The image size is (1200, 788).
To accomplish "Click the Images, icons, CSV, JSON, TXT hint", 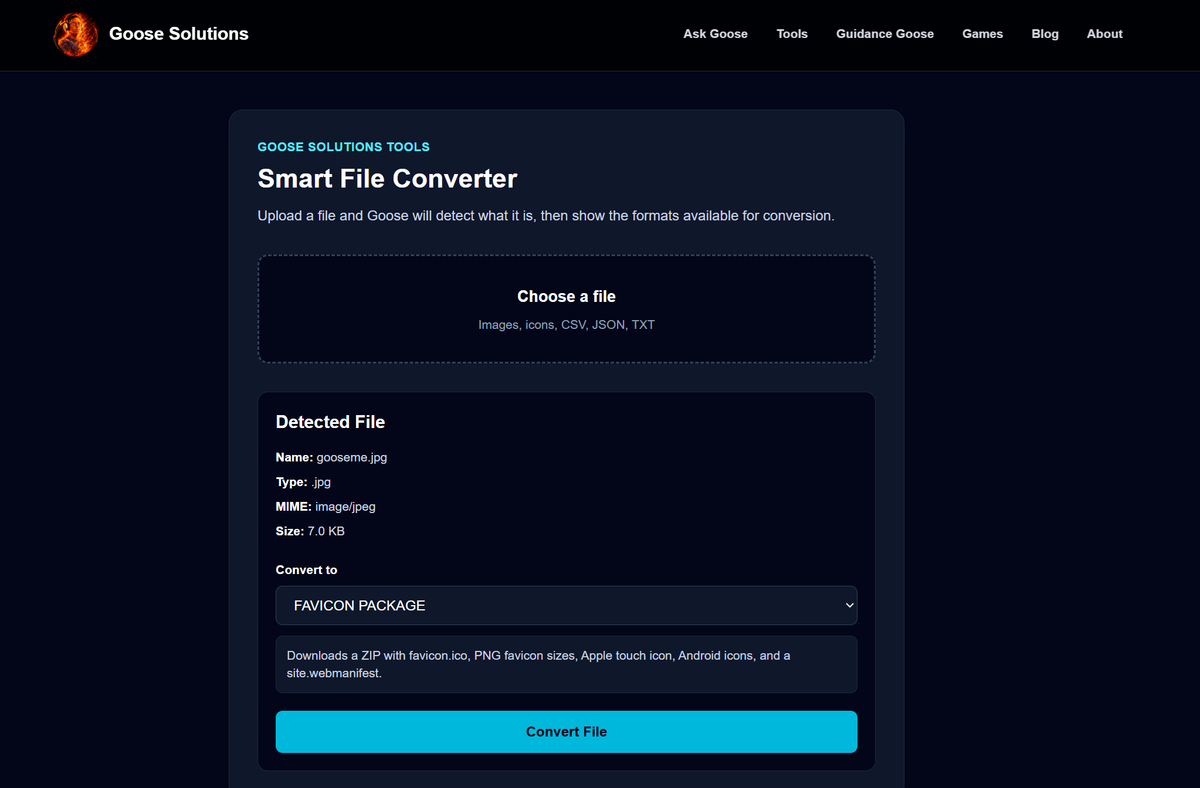I will pyautogui.click(x=566, y=325).
